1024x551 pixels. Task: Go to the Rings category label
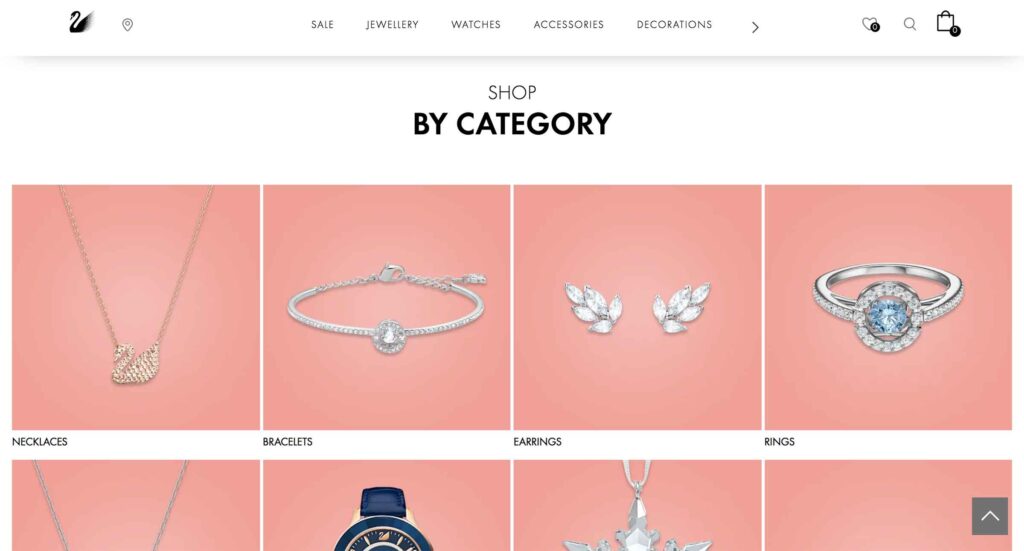pyautogui.click(x=779, y=442)
